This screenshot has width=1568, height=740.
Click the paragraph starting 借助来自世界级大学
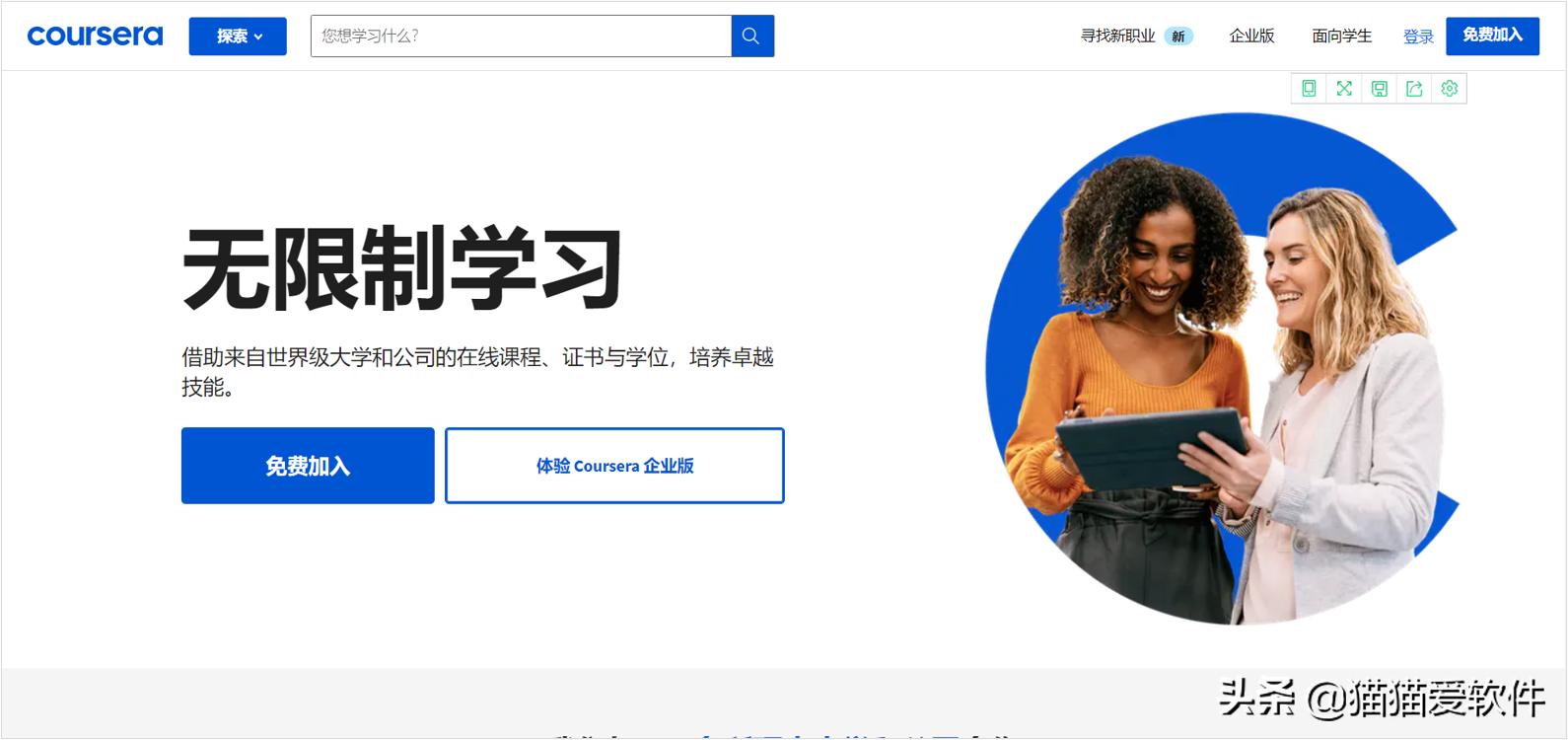(x=477, y=371)
